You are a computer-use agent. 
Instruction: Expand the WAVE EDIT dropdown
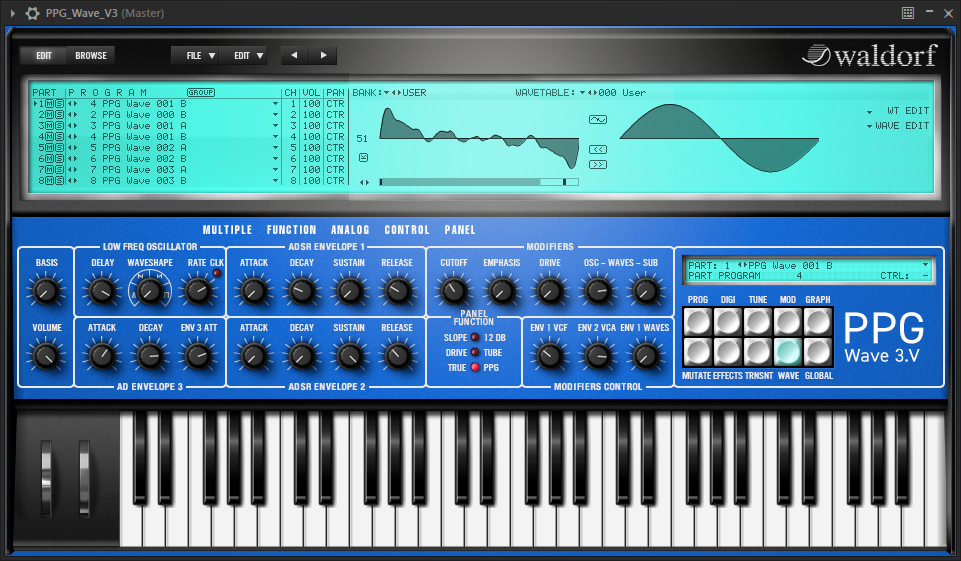869,126
